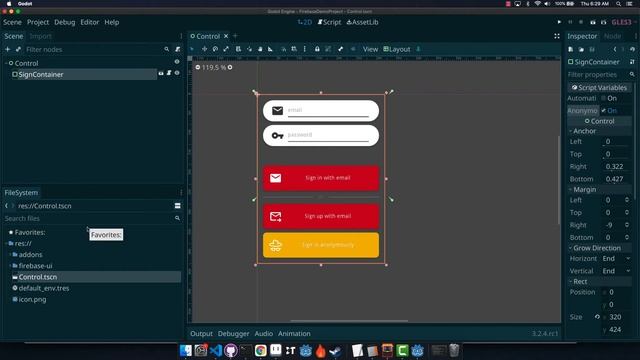Image resolution: width=640 pixels, height=360 pixels.
Task: Select the Scale mode tool in canvas toolbar
Action: coord(226,49)
